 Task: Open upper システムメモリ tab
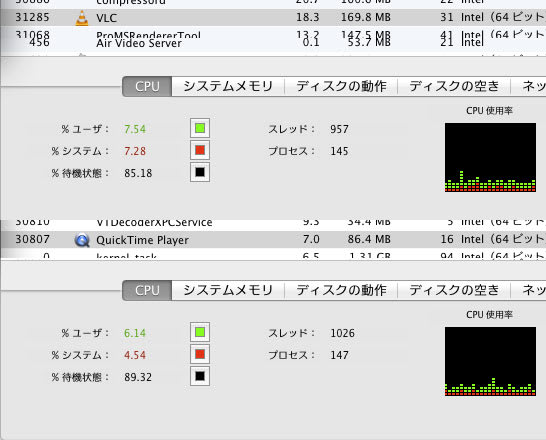click(x=228, y=86)
